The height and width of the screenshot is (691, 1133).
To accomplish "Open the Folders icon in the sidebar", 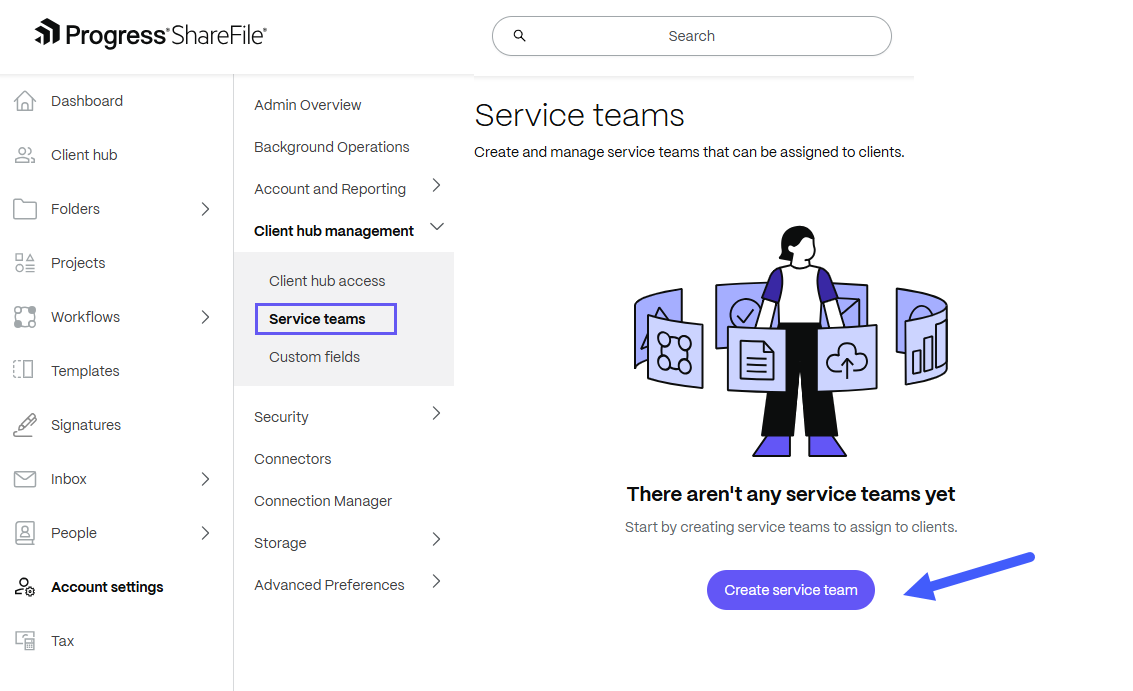I will [x=25, y=208].
